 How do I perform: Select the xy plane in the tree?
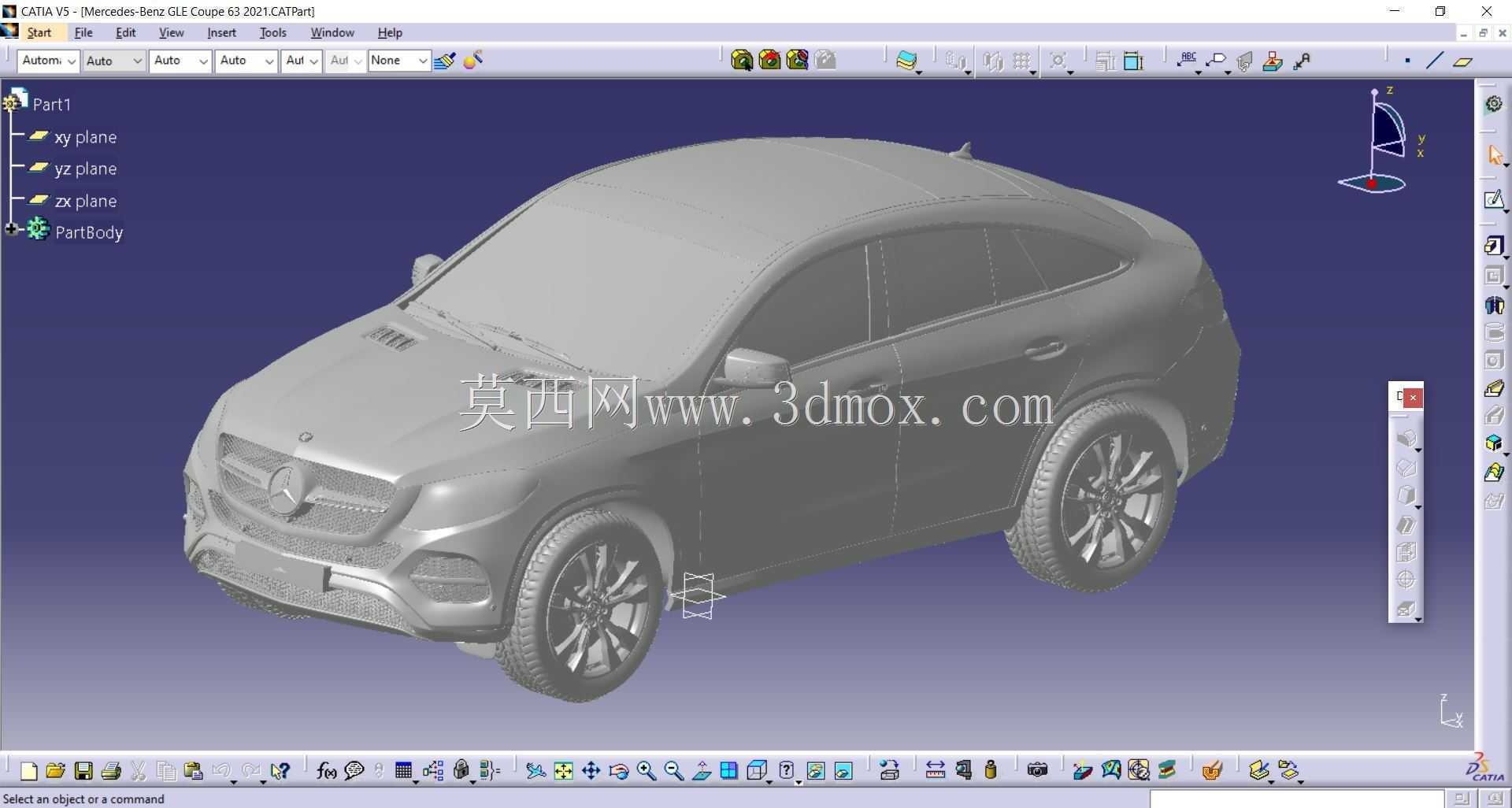(x=85, y=137)
